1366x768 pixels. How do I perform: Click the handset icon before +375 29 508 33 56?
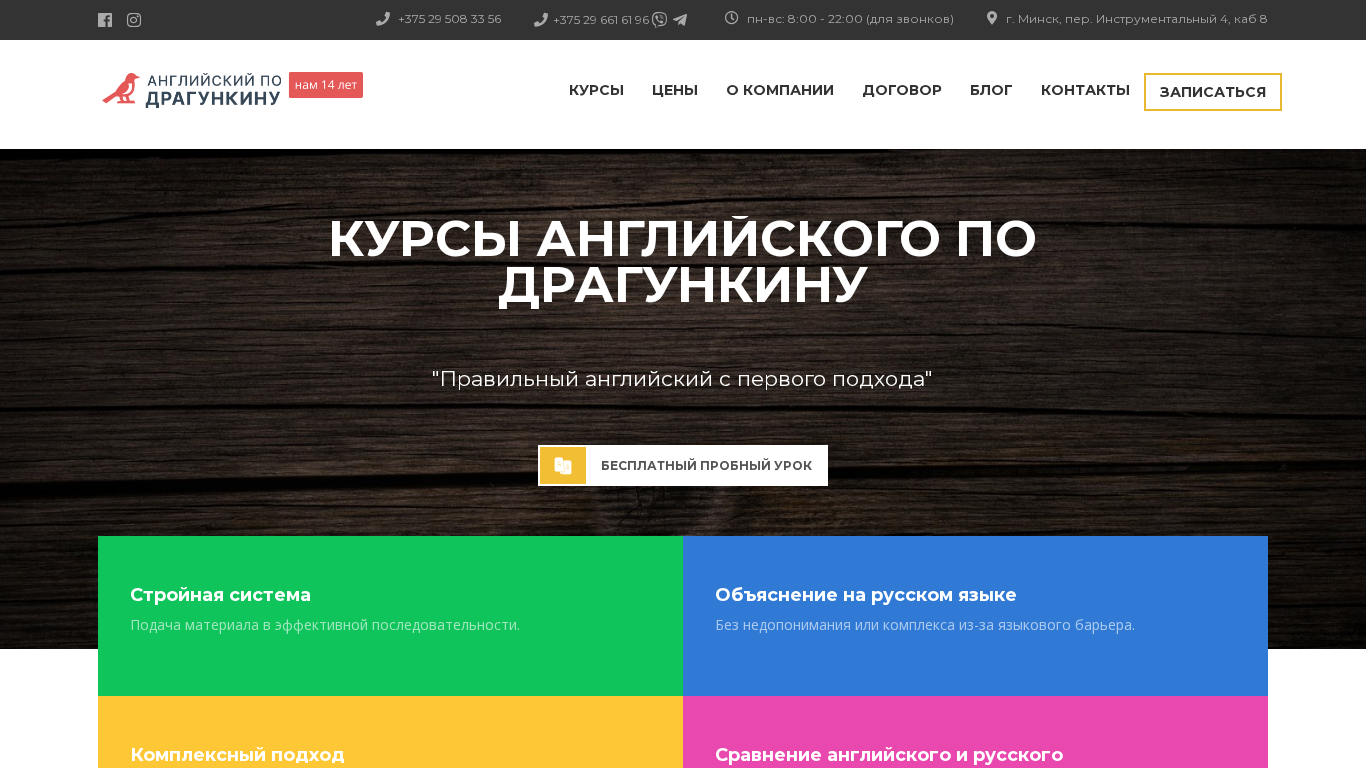point(382,19)
